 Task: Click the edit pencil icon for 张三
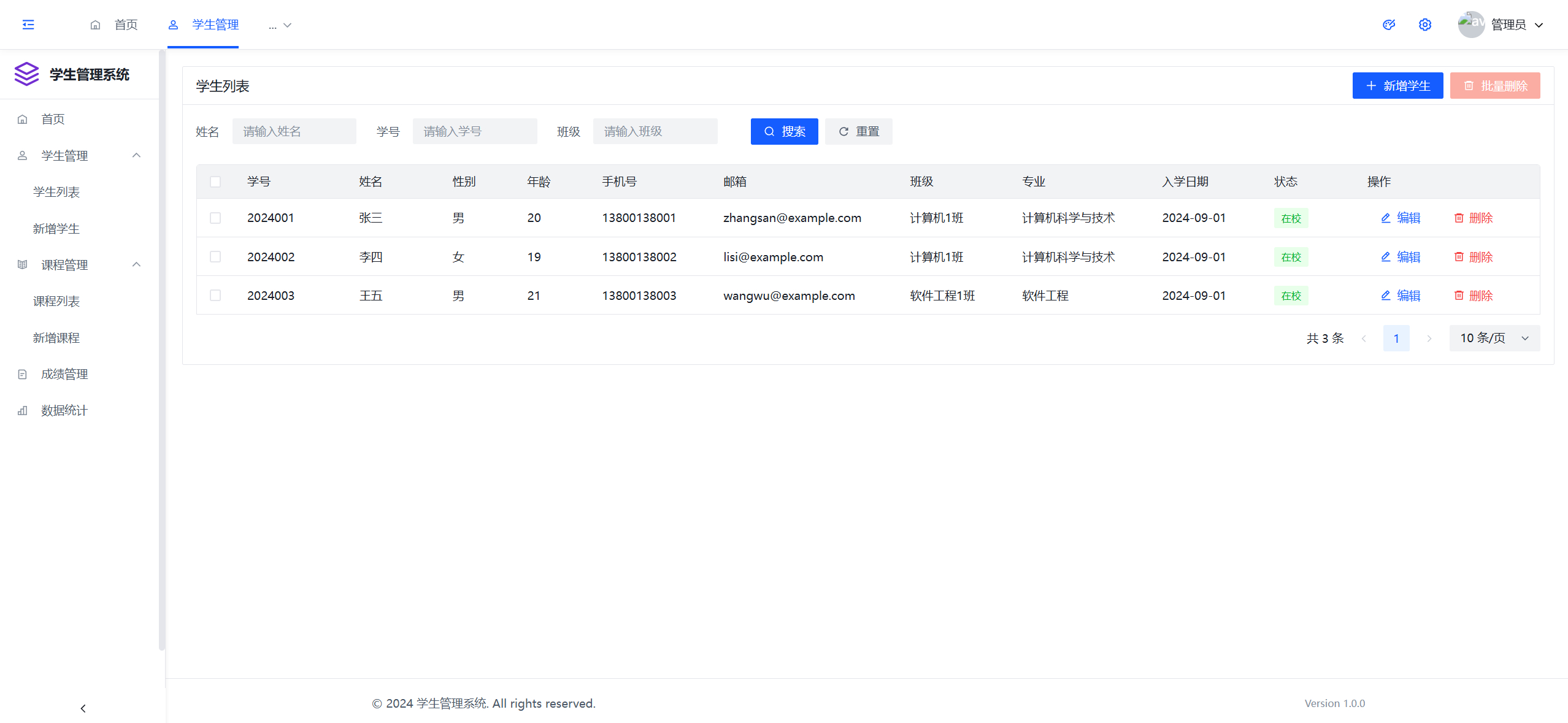[1386, 218]
